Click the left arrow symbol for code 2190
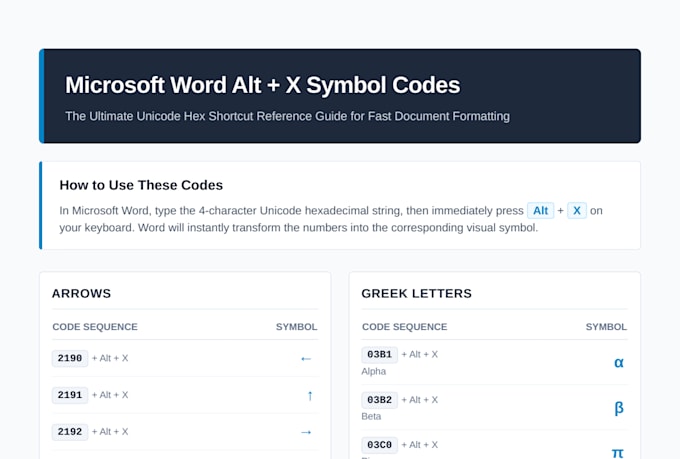The height and width of the screenshot is (459, 680). coord(306,359)
